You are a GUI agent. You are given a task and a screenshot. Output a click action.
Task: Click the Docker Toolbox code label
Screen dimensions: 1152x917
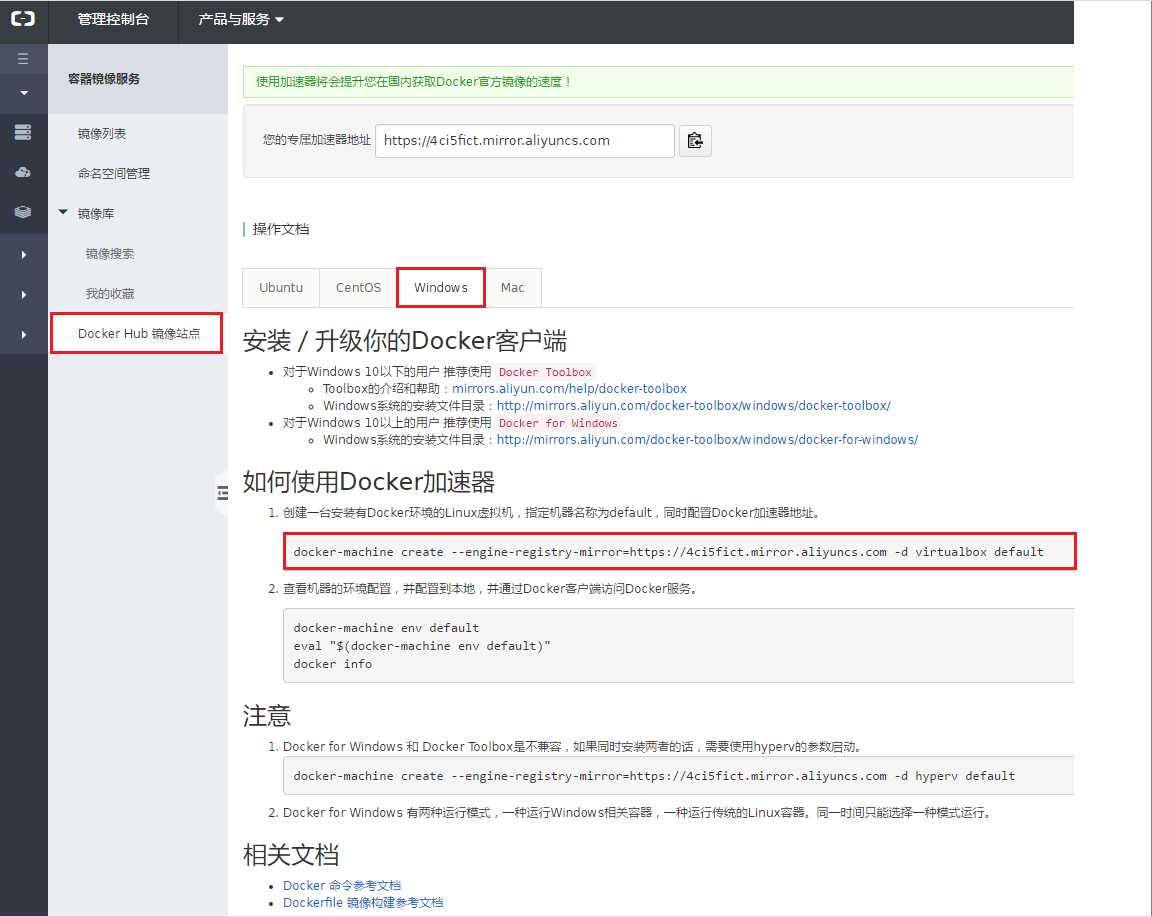click(x=545, y=372)
